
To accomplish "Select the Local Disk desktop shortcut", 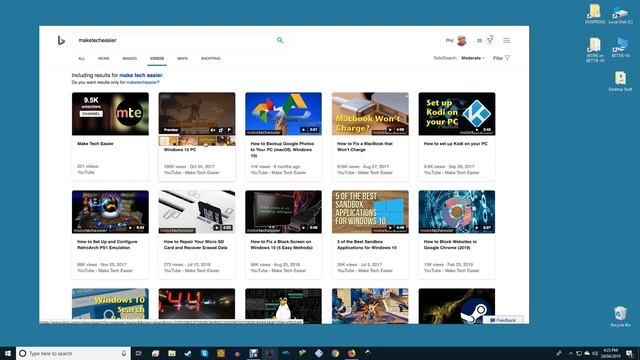I will 620,14.
